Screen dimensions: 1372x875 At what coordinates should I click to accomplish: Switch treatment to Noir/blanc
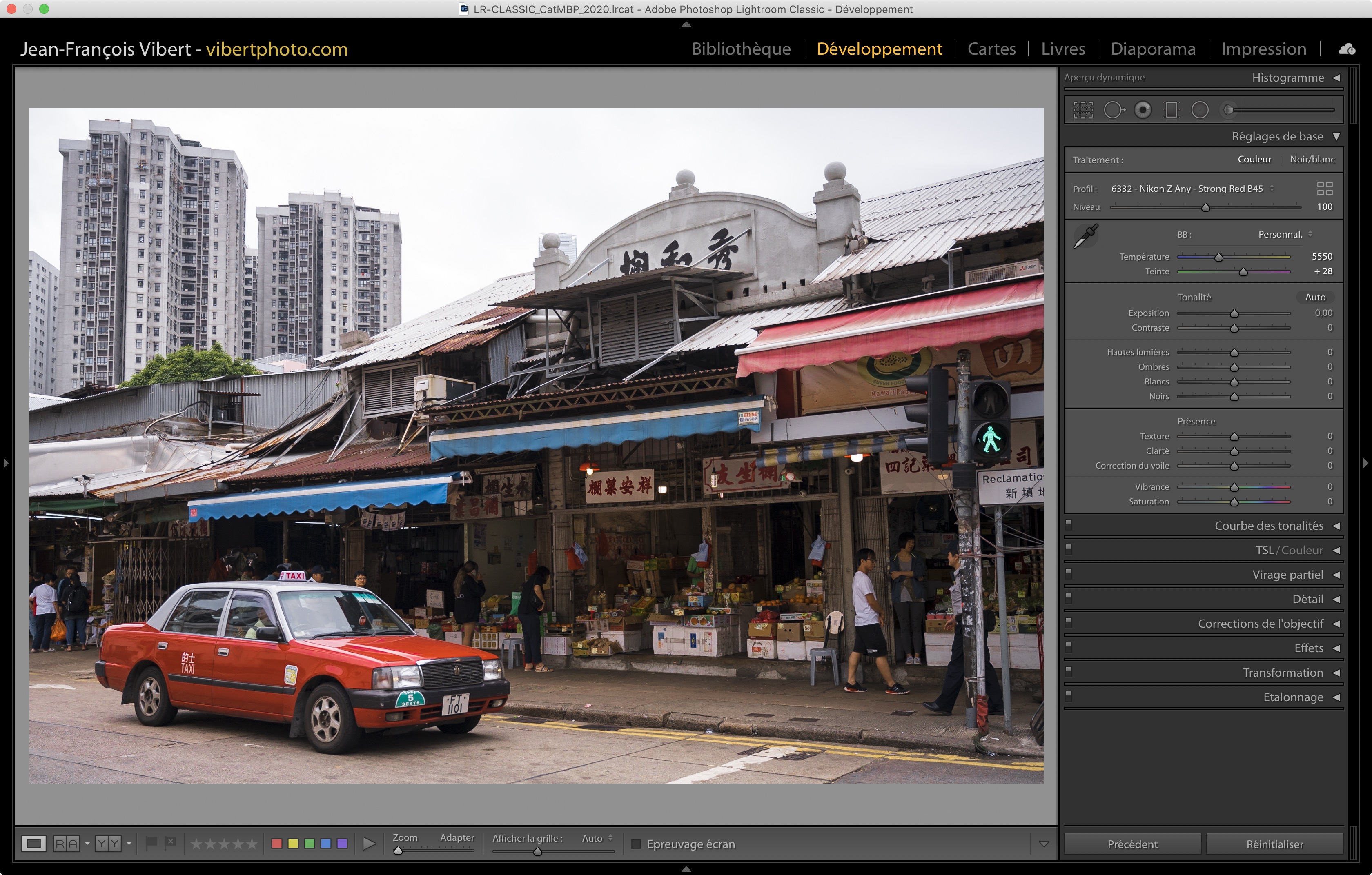(x=1312, y=160)
